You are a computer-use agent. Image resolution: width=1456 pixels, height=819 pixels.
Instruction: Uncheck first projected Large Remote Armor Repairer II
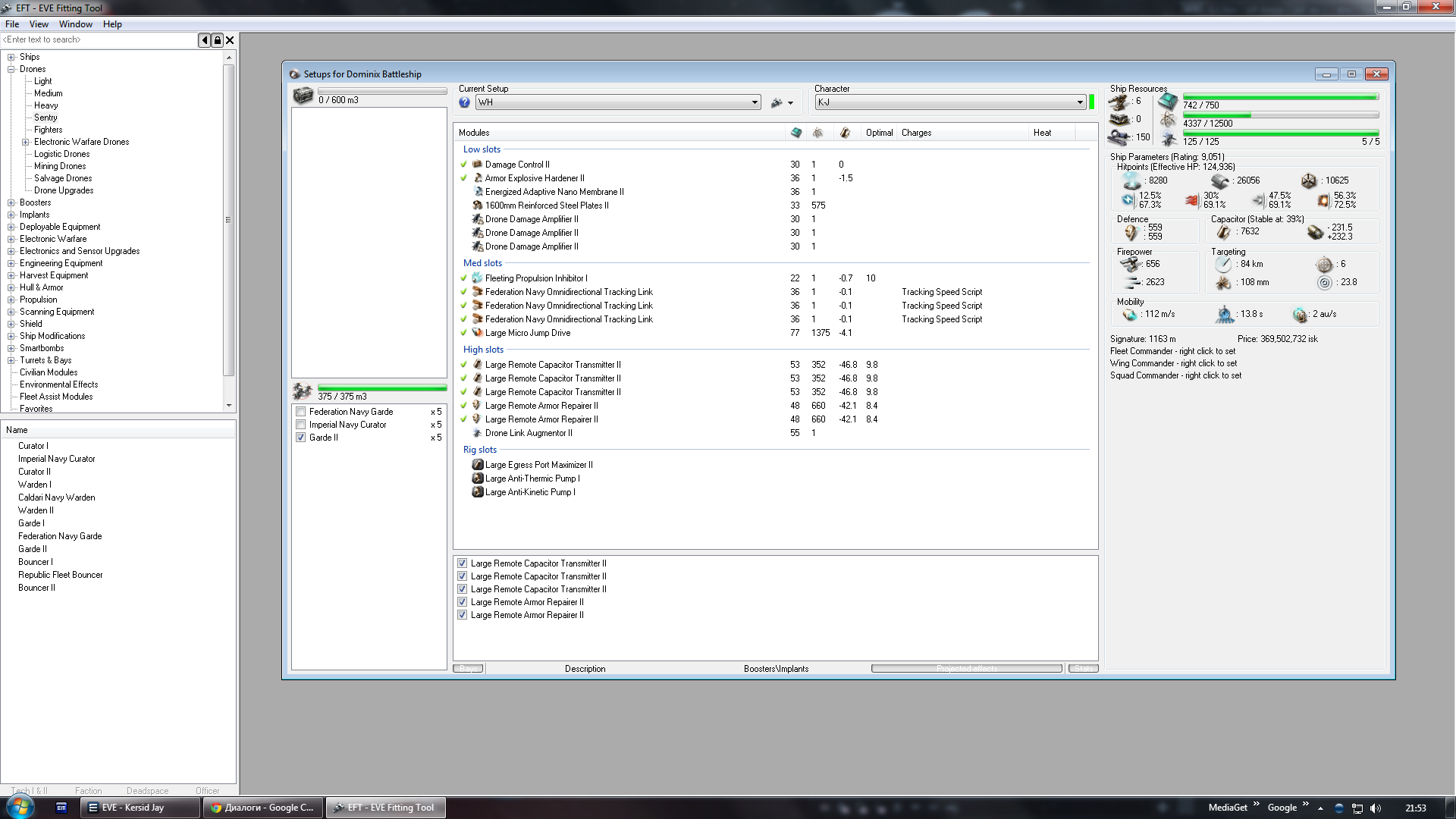[463, 602]
